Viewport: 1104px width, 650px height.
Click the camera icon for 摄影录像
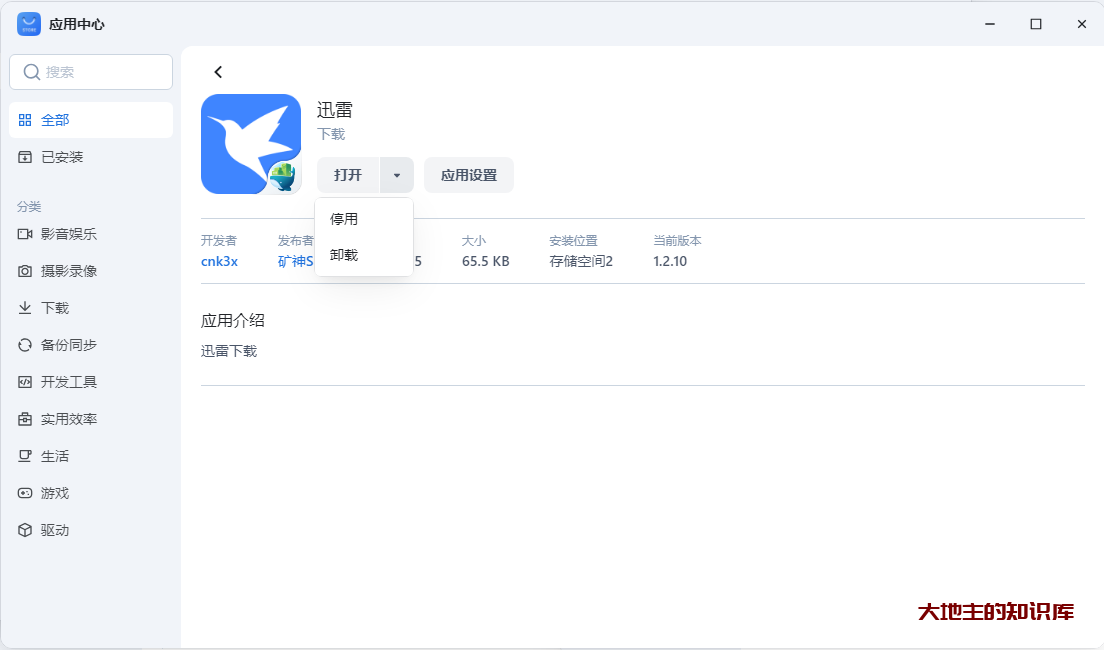tap(25, 271)
